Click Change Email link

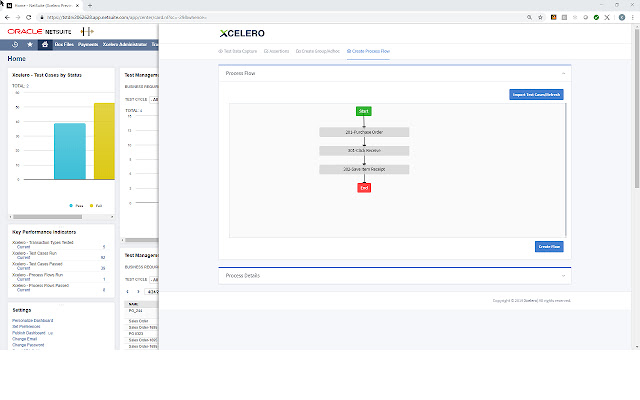[24, 339]
